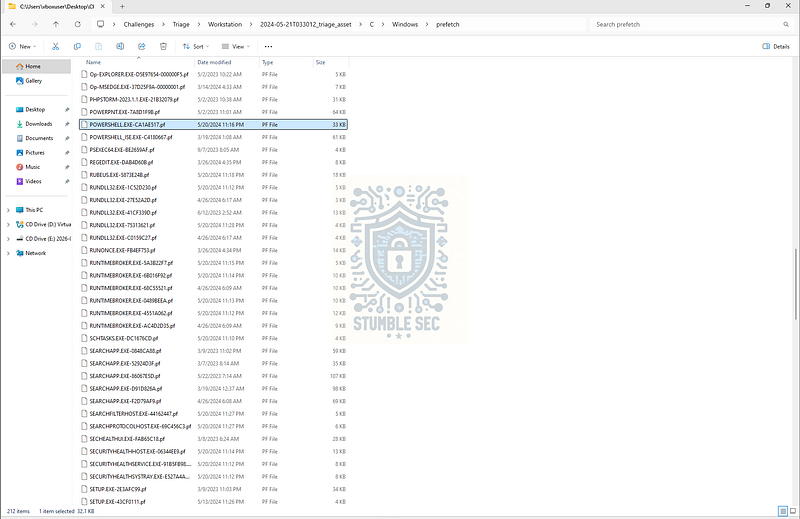Switch to details view layout icon
The image size is (800, 519).
(x=783, y=511)
